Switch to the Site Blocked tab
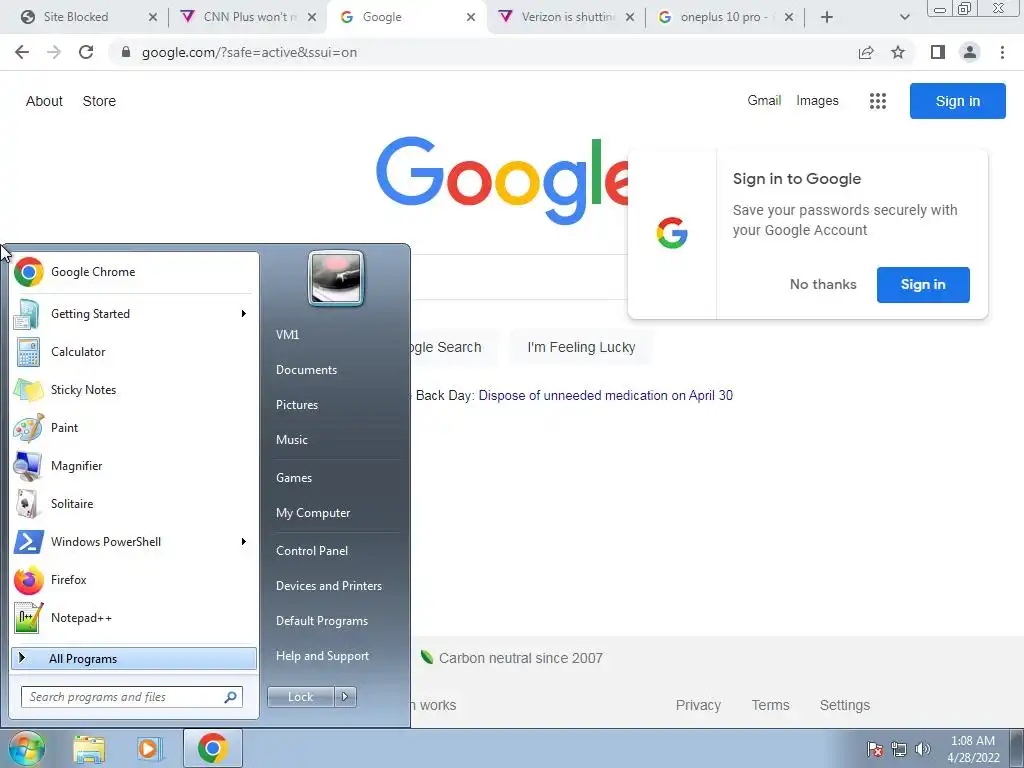The width and height of the screenshot is (1024, 768). 76,17
